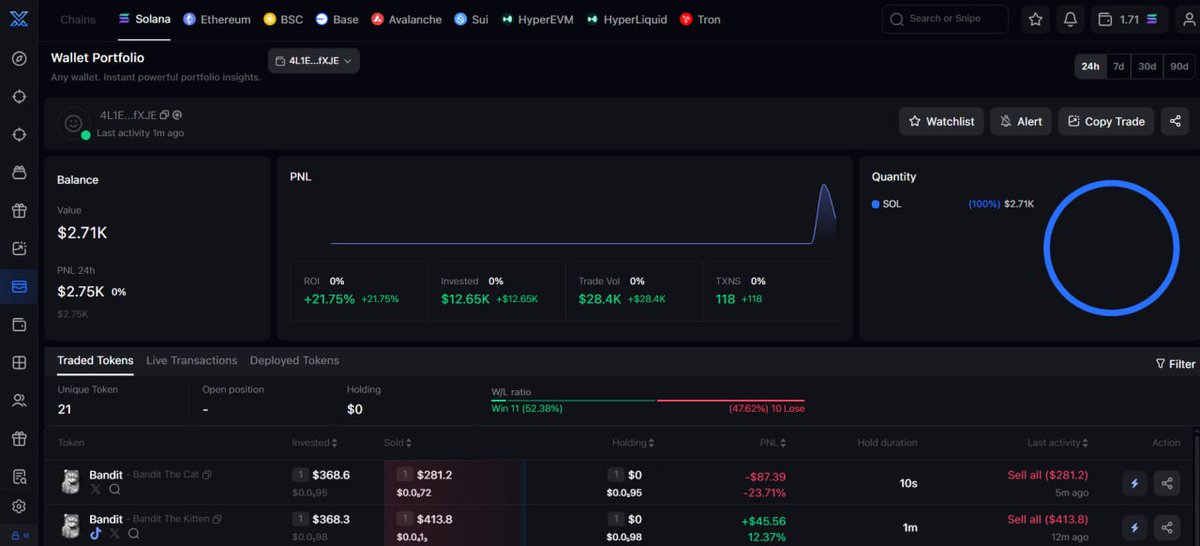Click the W/L ratio win-loss bar
1200x546 pixels.
point(648,400)
